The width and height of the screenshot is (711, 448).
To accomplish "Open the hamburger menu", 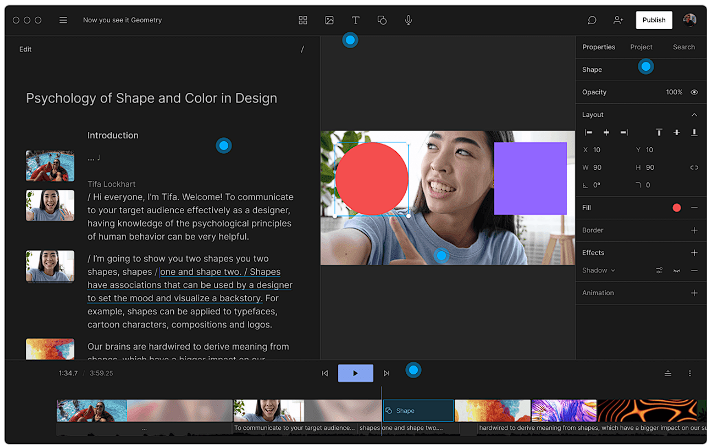I will 63,20.
